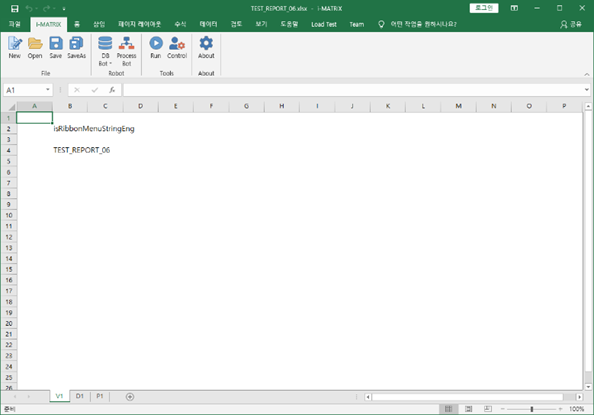The image size is (594, 415).
Task: Open the Load Test ribbon tab
Action: [x=324, y=24]
